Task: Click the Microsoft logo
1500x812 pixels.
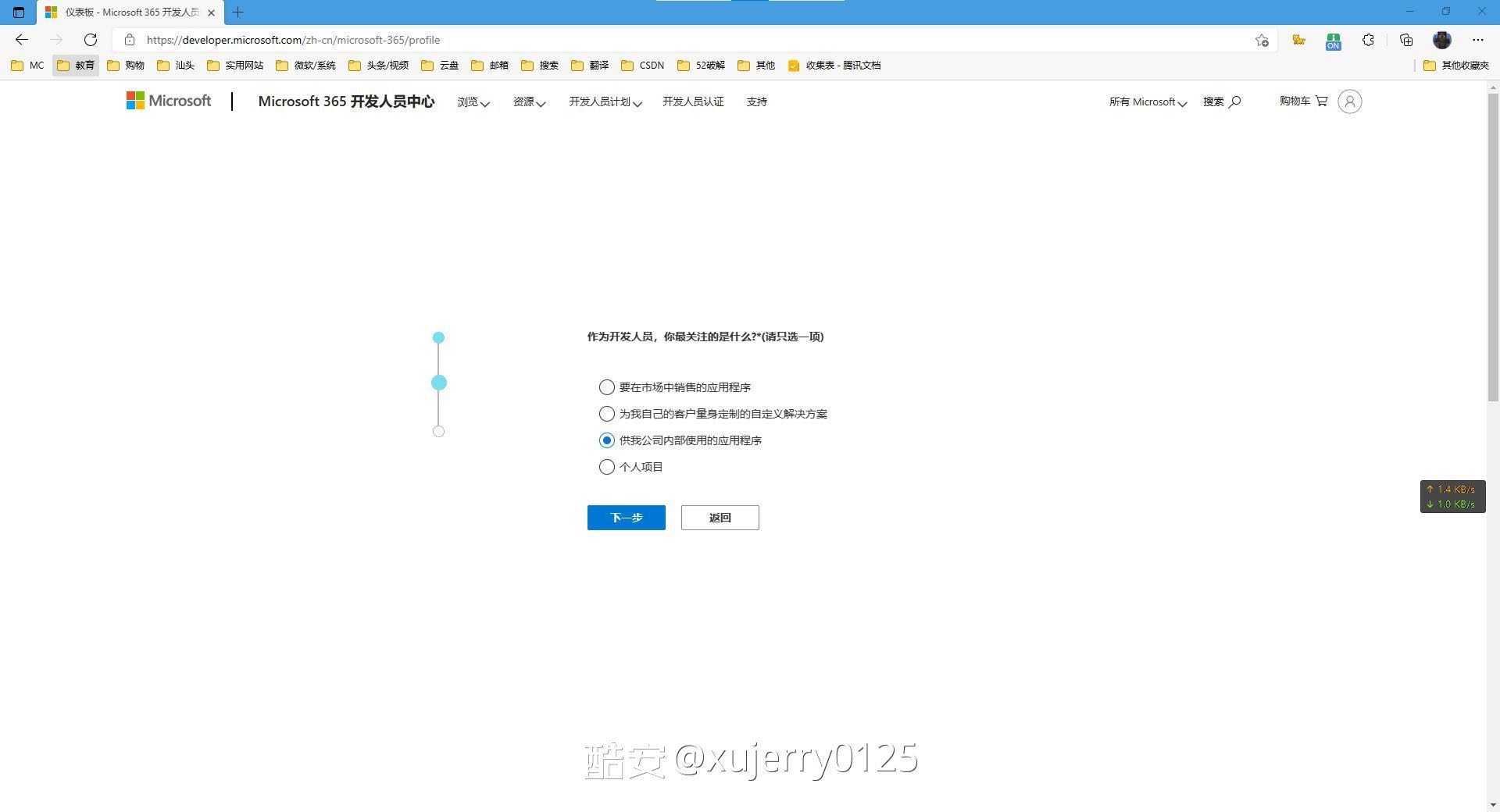Action: [x=169, y=101]
